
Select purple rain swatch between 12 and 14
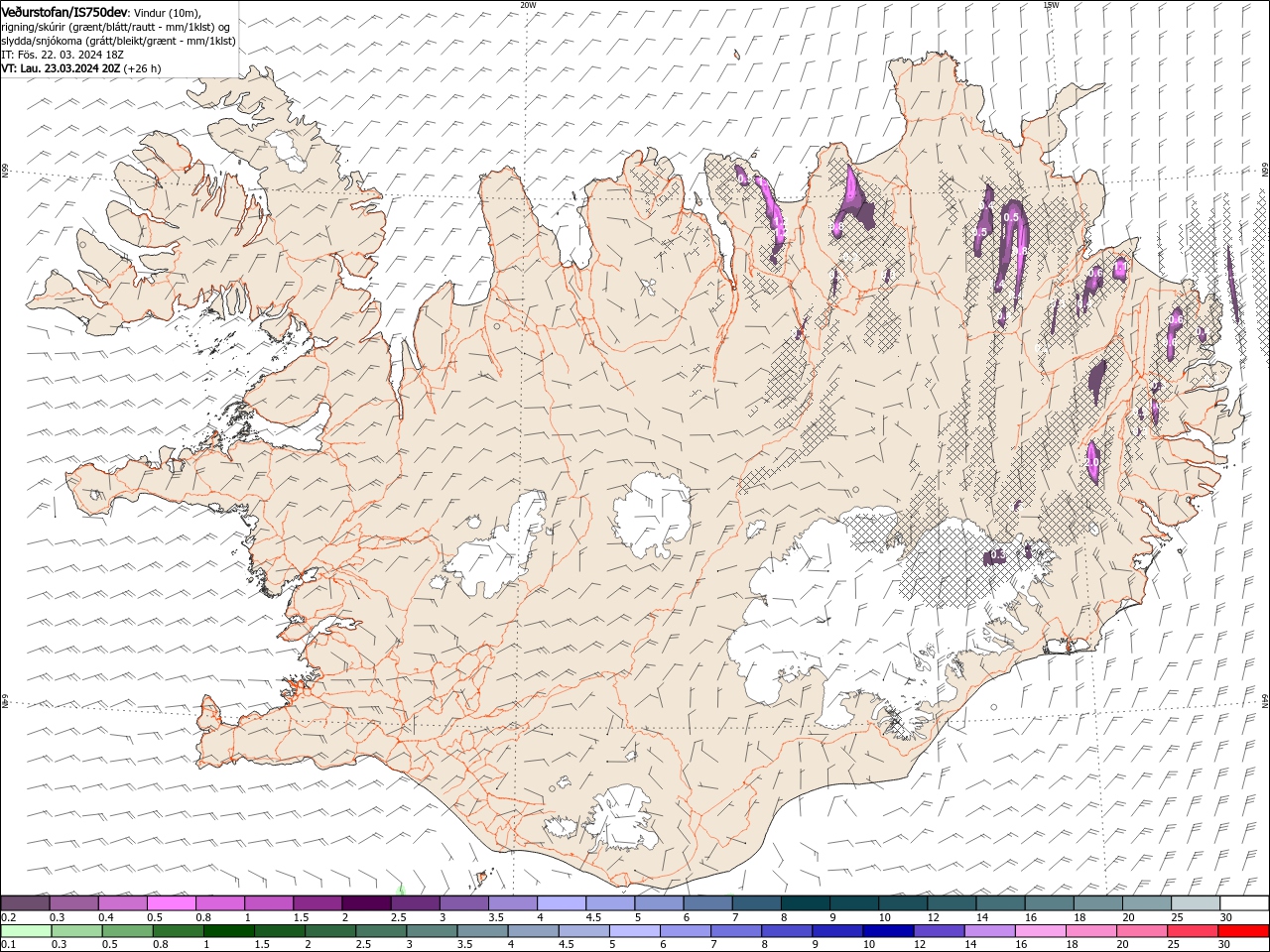pyautogui.click(x=939, y=931)
